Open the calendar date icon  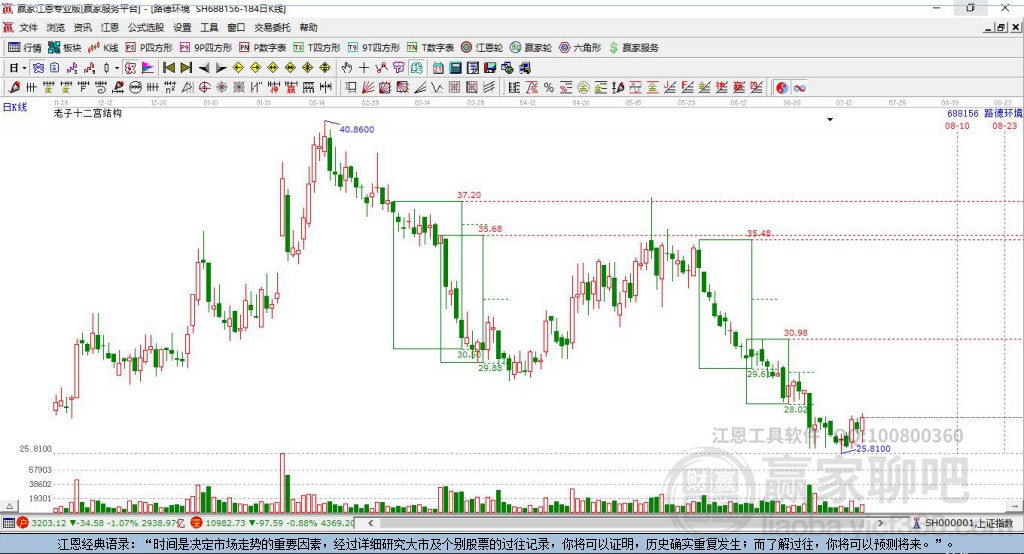438,68
